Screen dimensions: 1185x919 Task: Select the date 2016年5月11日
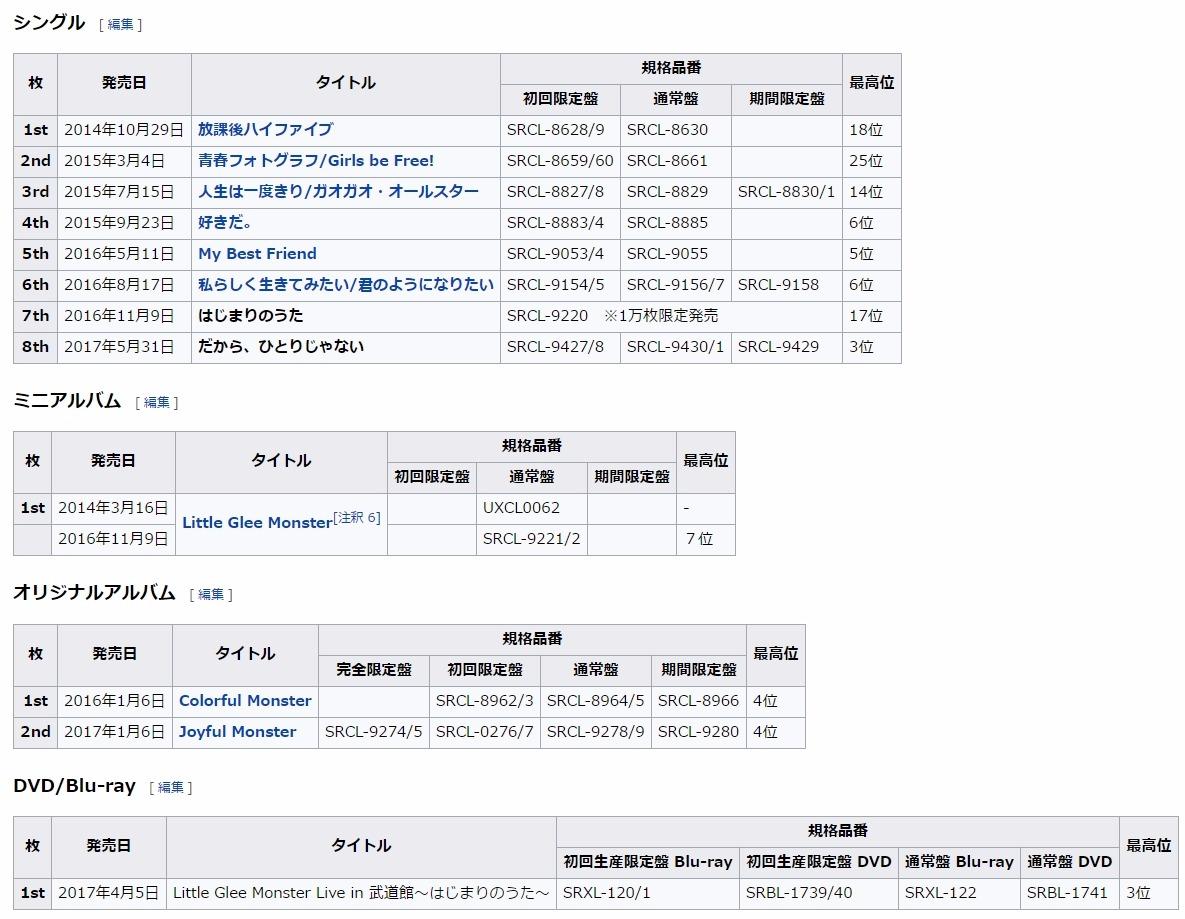tap(119, 253)
